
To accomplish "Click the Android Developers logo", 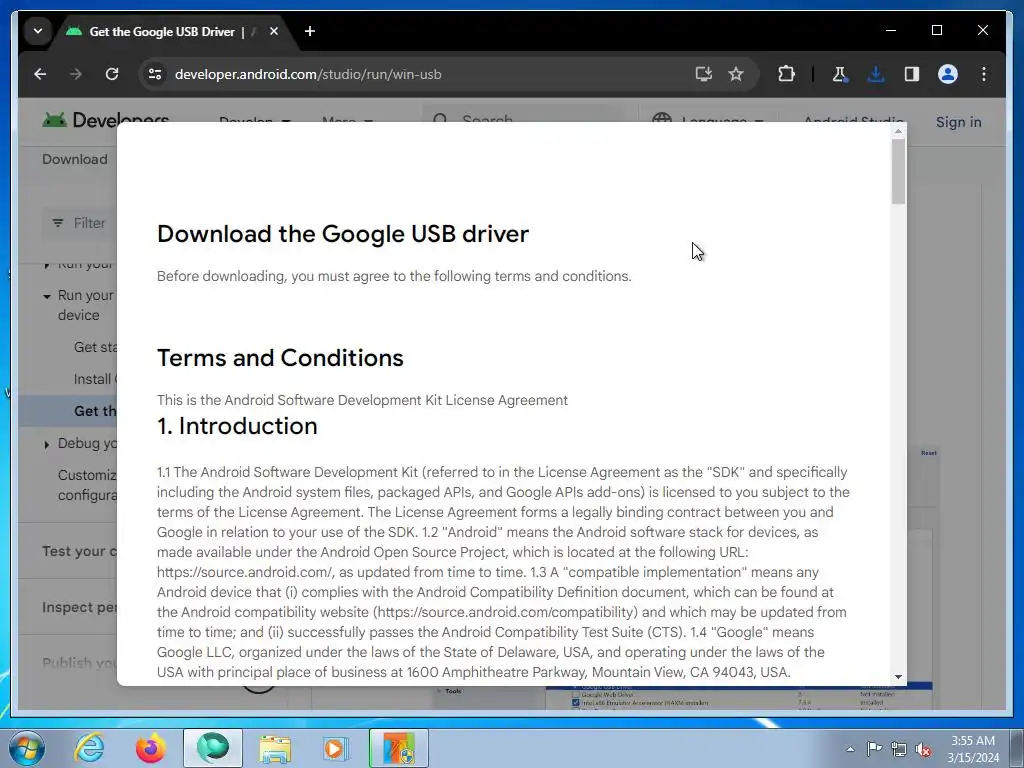I will pyautogui.click(x=105, y=120).
